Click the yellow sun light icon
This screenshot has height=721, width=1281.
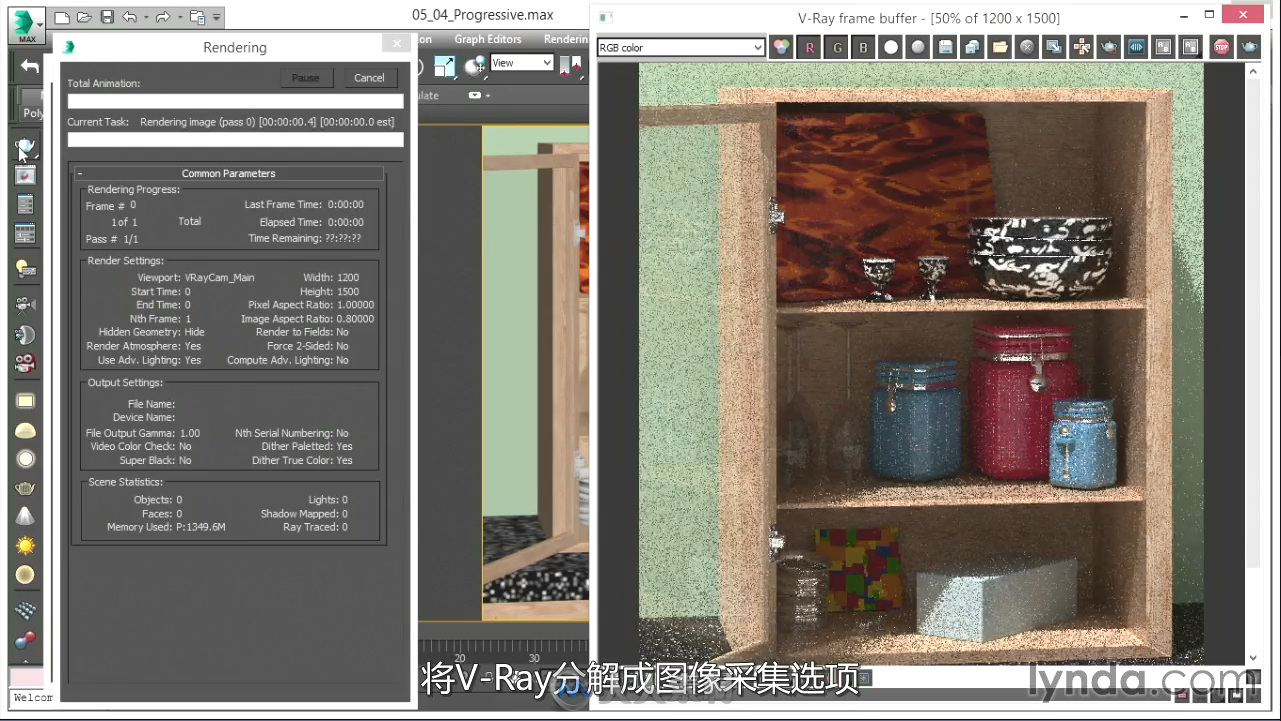[26, 546]
